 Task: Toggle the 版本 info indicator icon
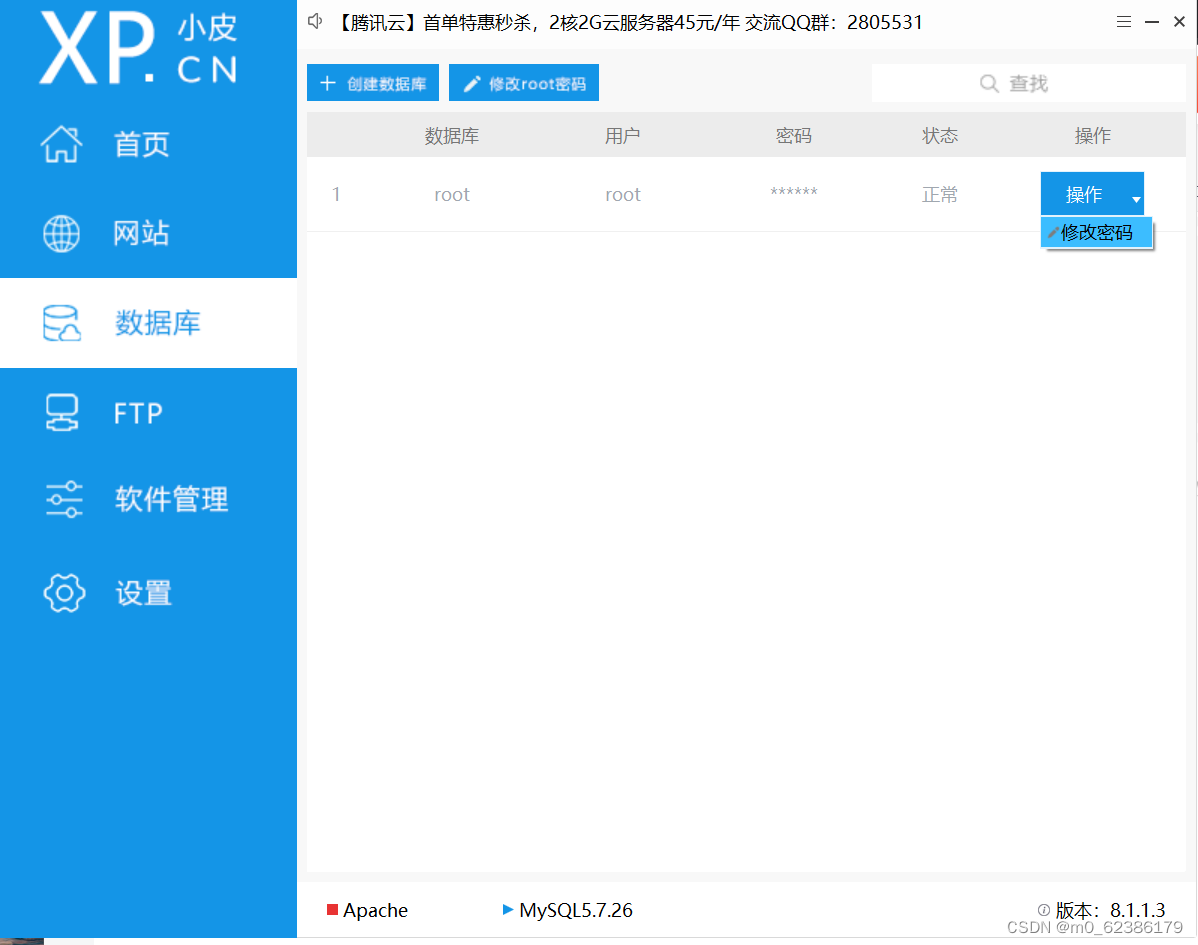pyautogui.click(x=1044, y=910)
